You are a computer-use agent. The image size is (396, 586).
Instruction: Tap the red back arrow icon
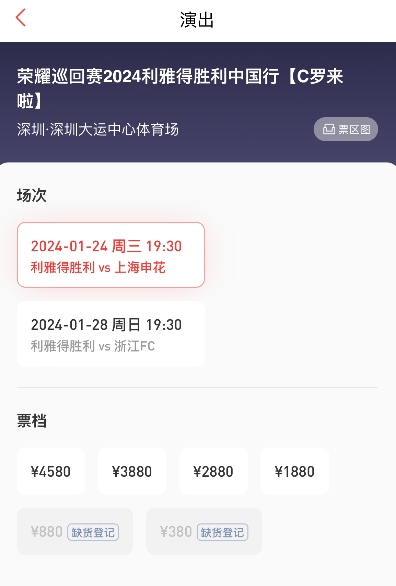[x=21, y=18]
